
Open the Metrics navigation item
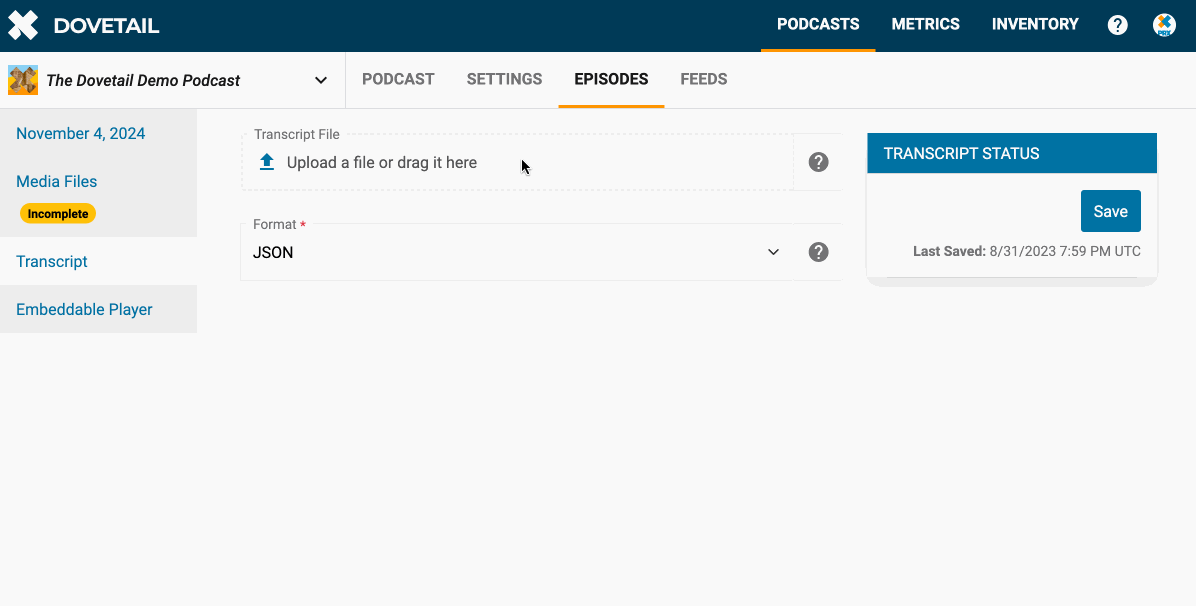tap(925, 24)
